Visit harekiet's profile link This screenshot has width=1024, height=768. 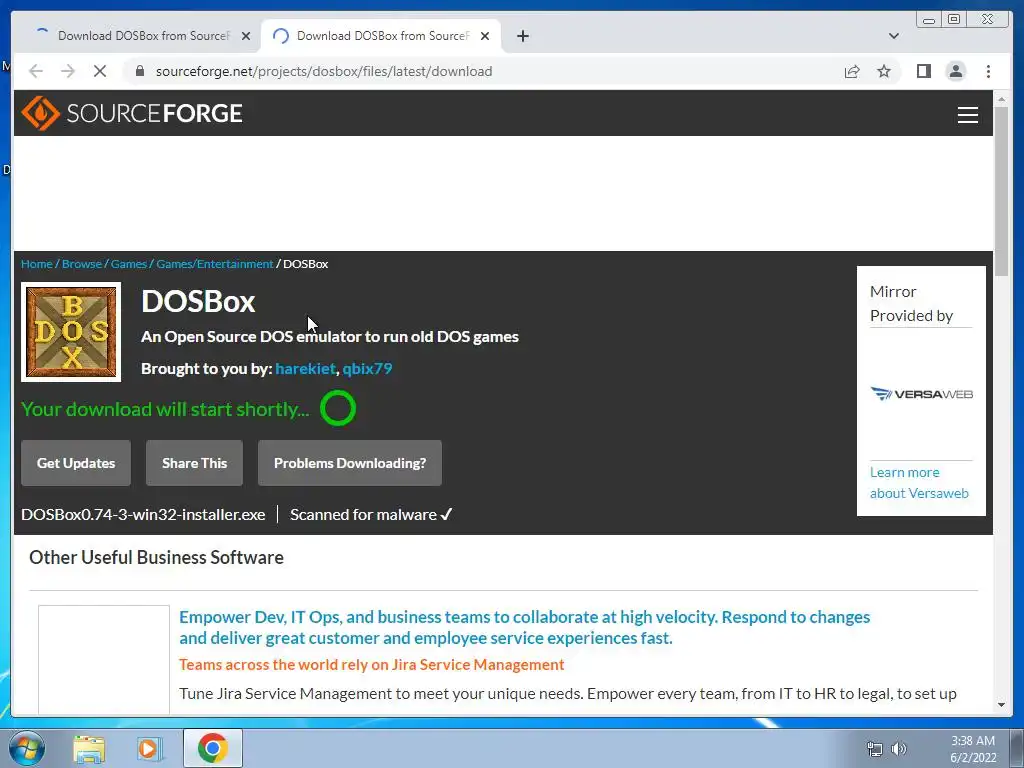click(x=305, y=368)
